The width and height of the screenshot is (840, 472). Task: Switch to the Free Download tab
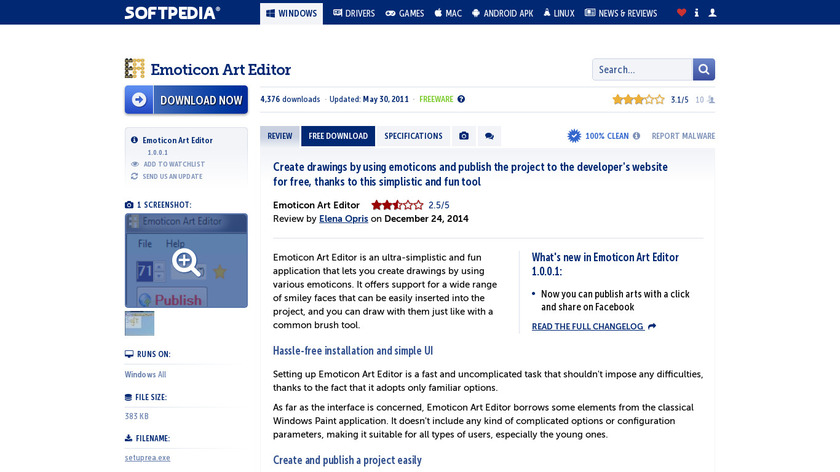tap(338, 136)
